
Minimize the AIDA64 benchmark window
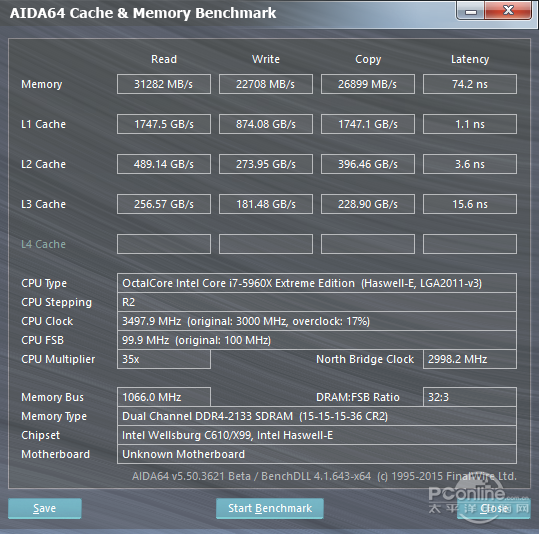471,11
